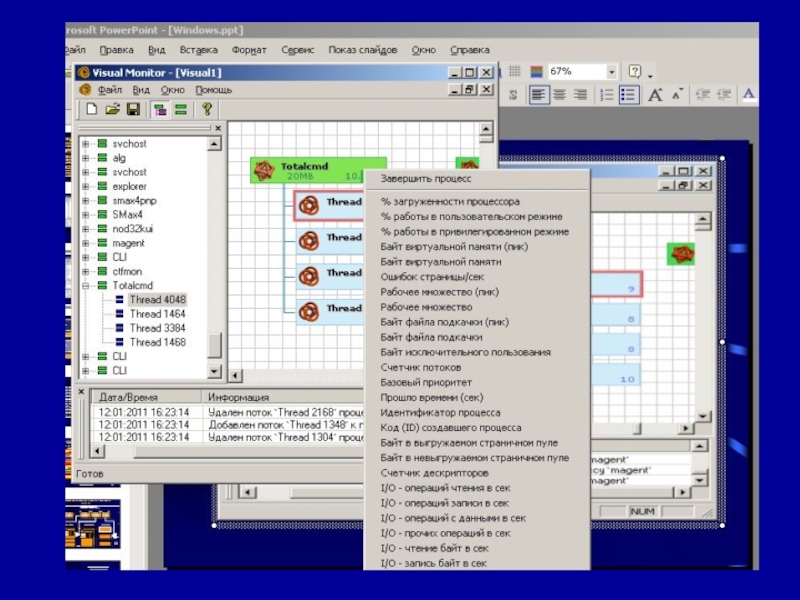The image size is (800, 600).
Task: Close the process tree panel with X
Action: pos(218,128)
